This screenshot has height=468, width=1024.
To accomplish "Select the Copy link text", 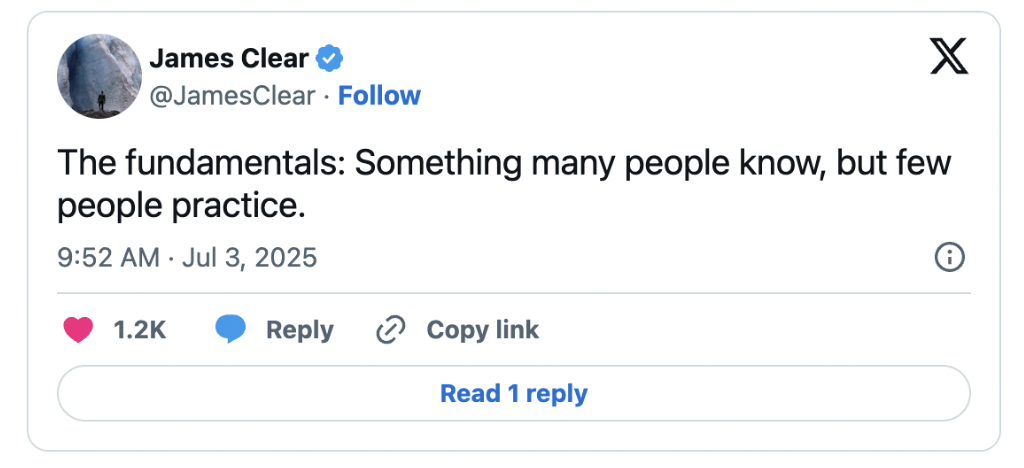I will [482, 330].
